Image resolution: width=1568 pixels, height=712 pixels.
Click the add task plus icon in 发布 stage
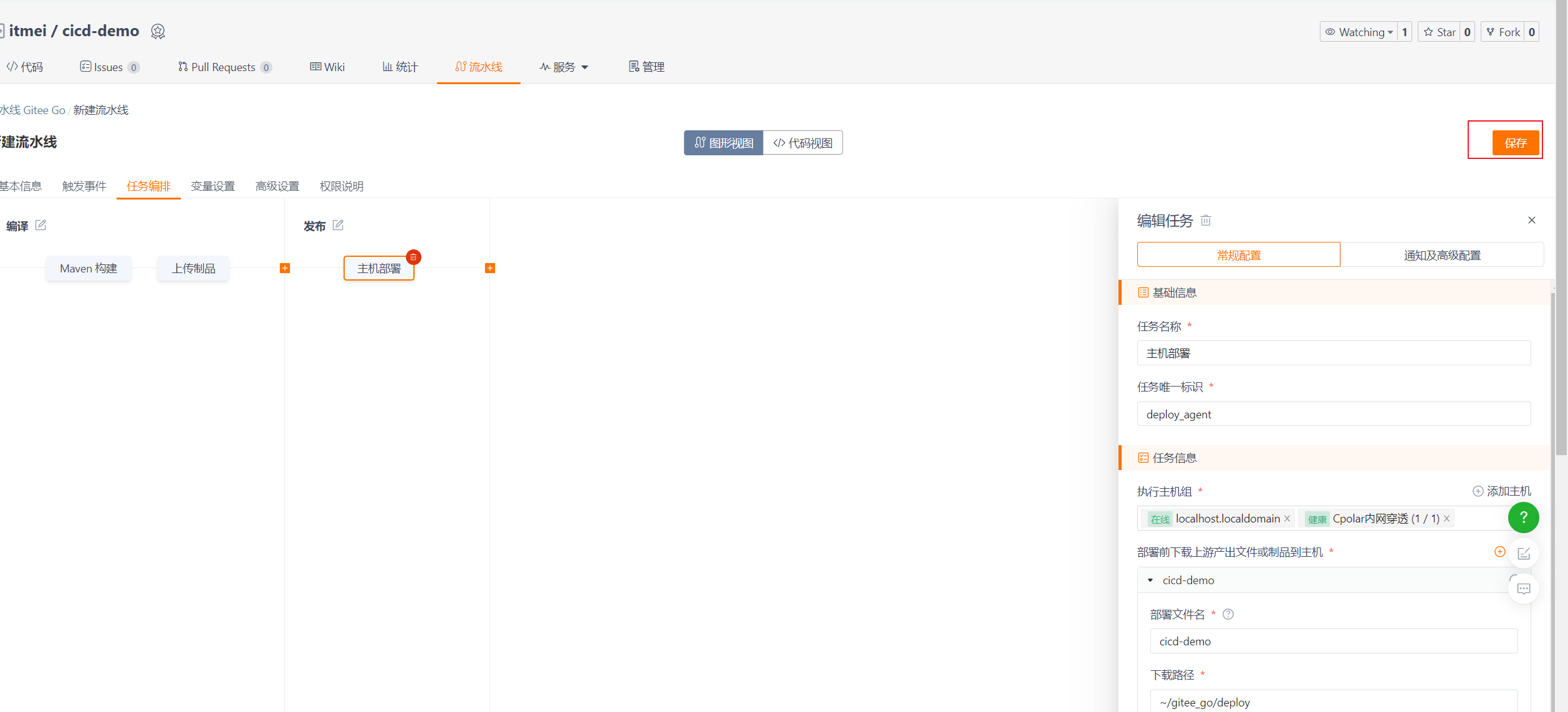489,268
